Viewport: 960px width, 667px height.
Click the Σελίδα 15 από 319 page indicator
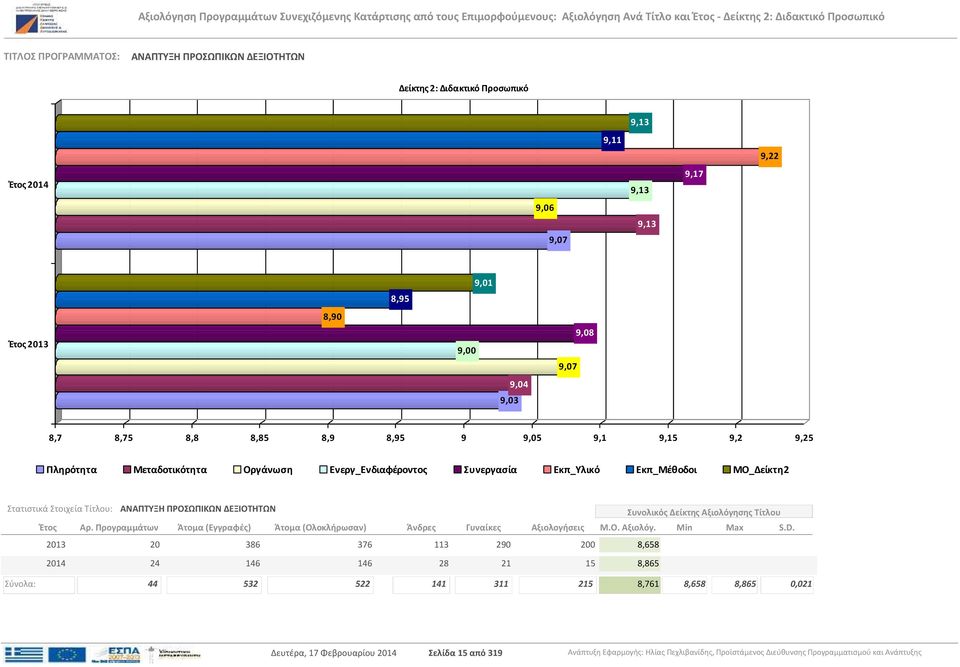(x=465, y=653)
